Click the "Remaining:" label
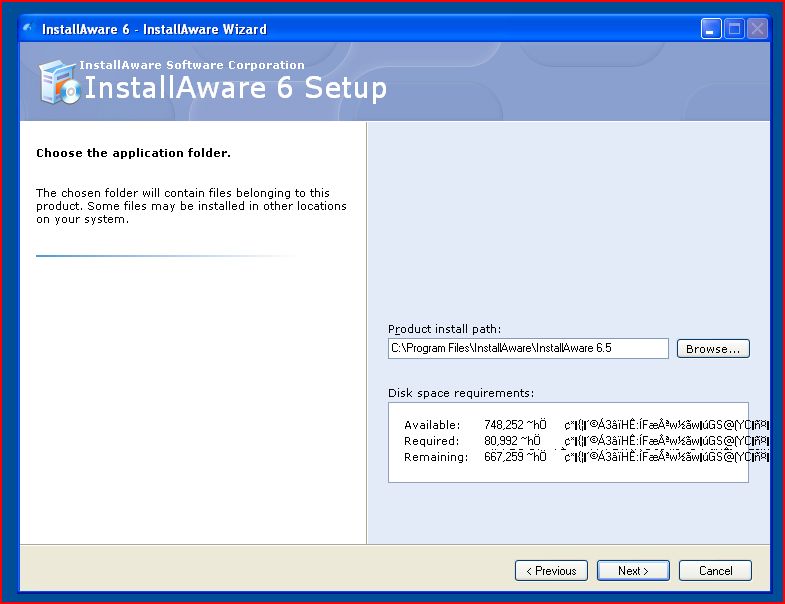The height and width of the screenshot is (604, 785). tap(436, 457)
